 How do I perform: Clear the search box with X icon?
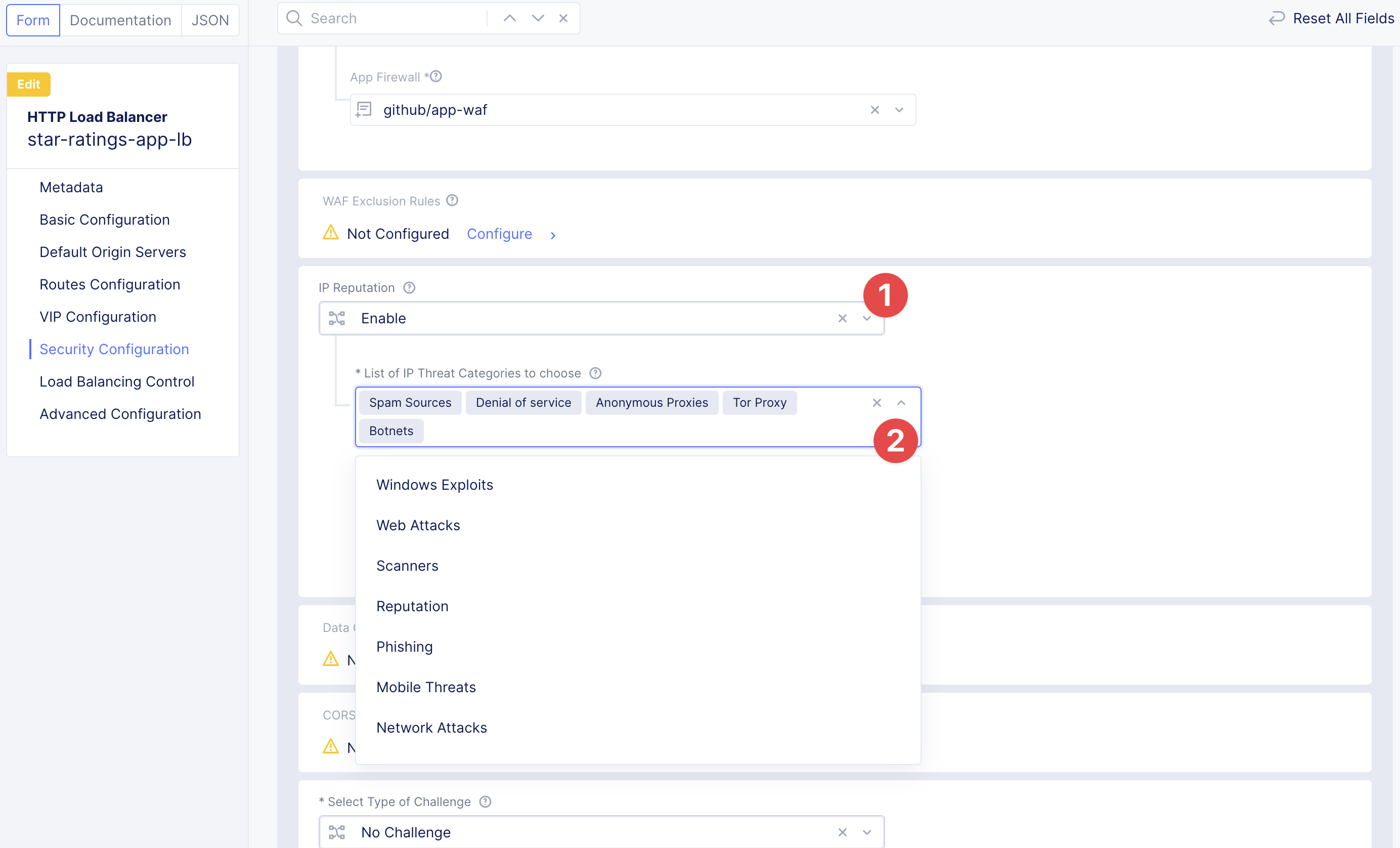[563, 18]
